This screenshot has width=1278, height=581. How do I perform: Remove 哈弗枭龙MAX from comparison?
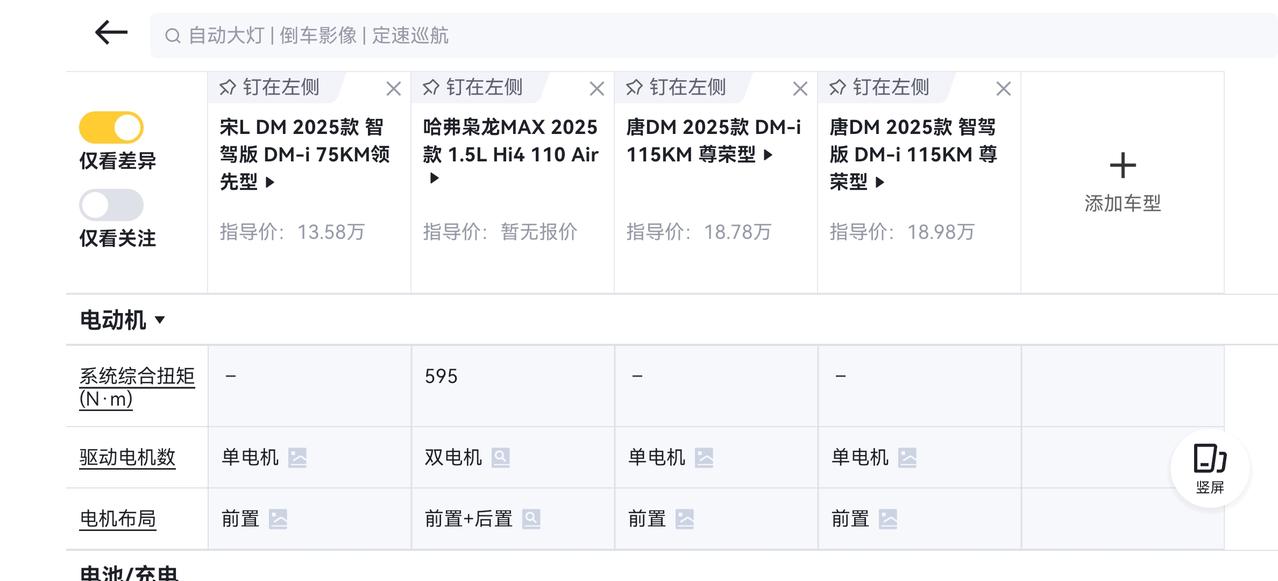pos(597,89)
